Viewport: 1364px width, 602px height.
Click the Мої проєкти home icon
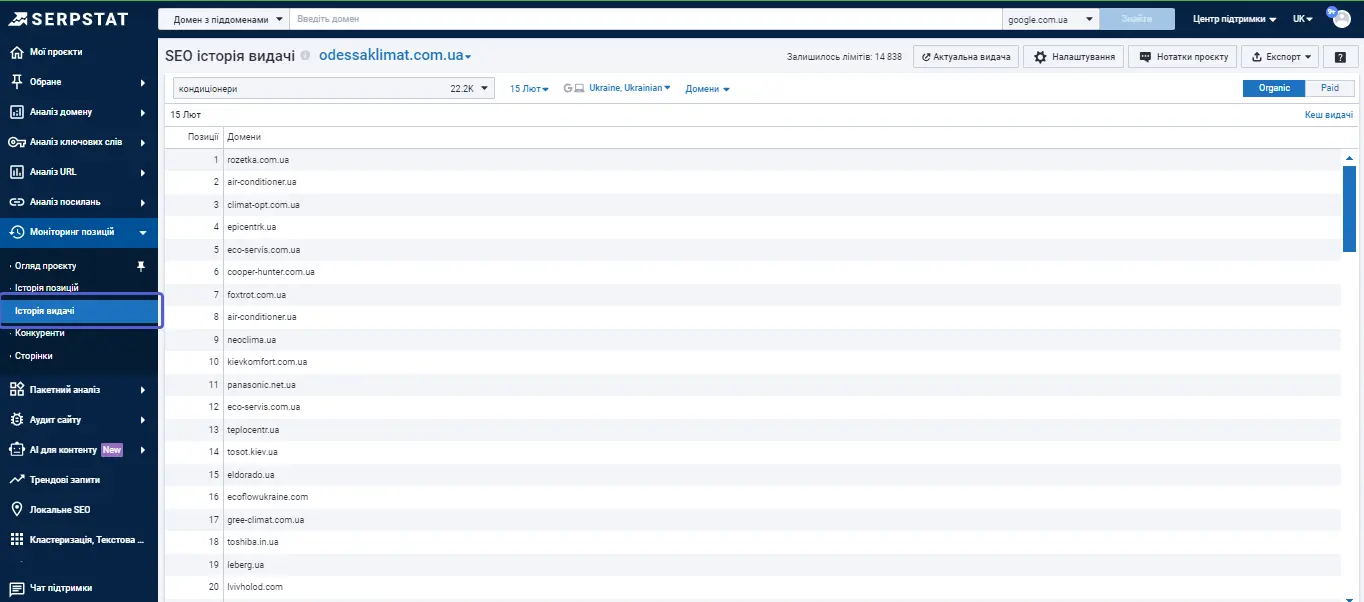[16, 52]
